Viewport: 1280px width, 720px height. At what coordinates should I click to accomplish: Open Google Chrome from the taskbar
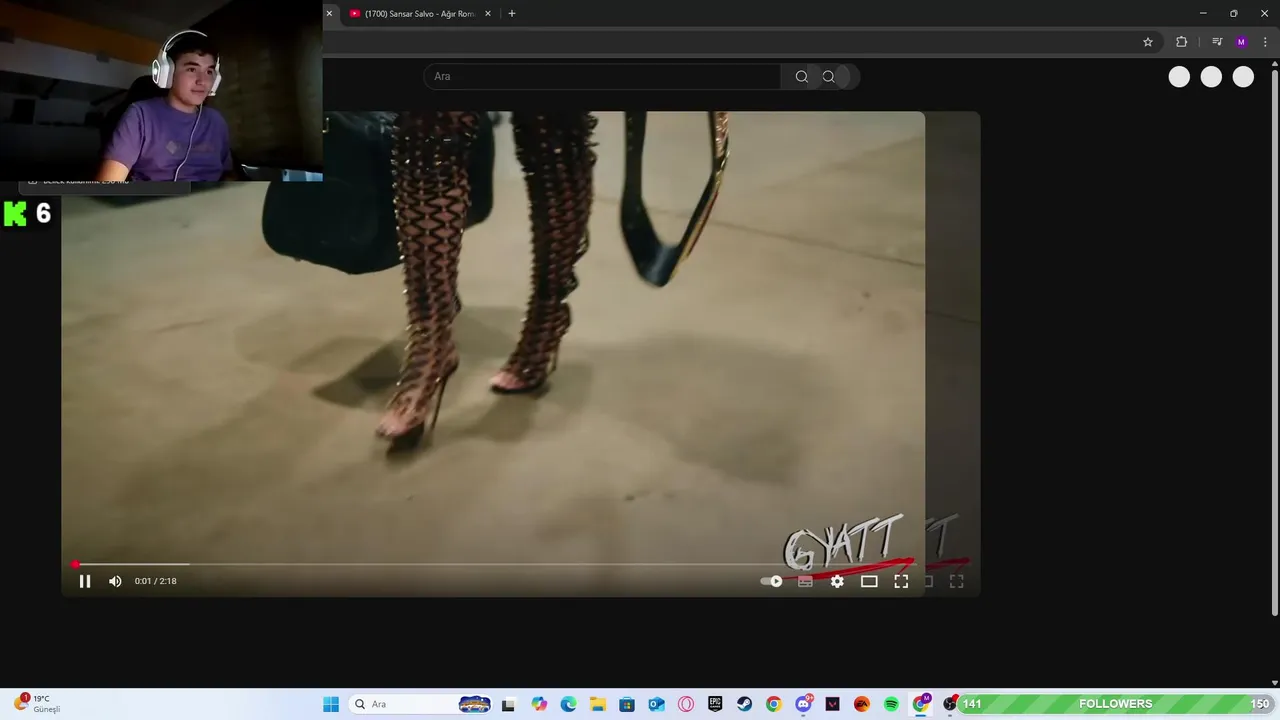[x=773, y=704]
